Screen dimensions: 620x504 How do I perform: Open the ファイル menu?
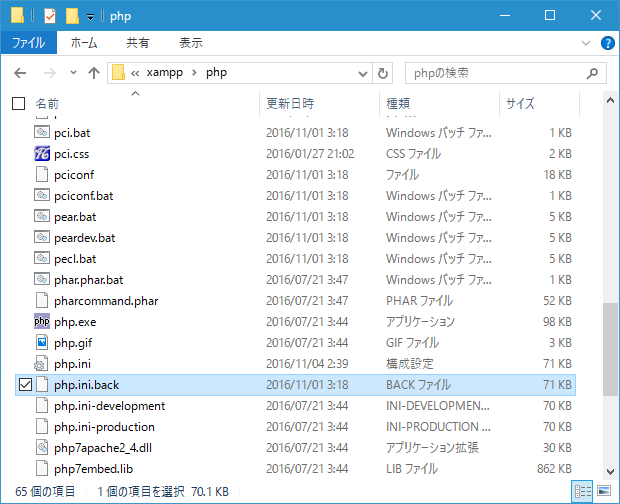coord(29,43)
